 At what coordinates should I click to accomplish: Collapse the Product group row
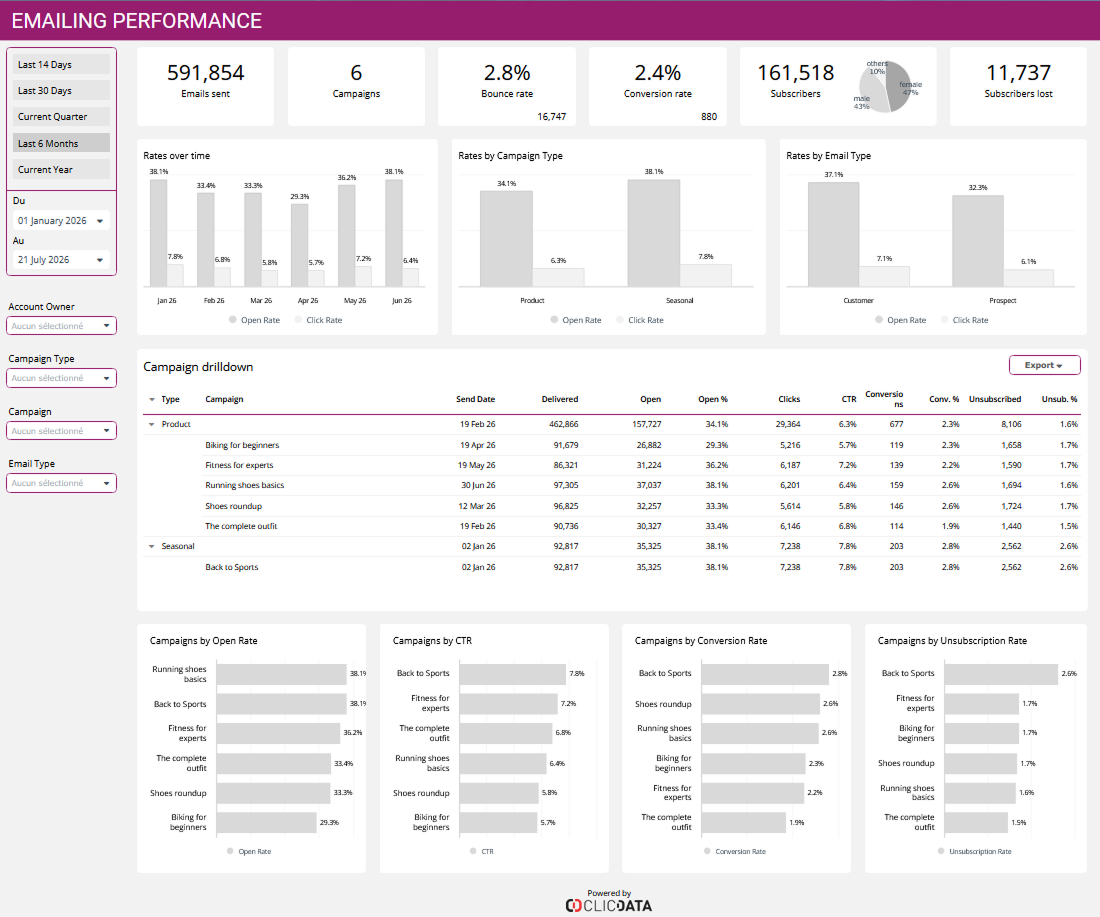(152, 424)
